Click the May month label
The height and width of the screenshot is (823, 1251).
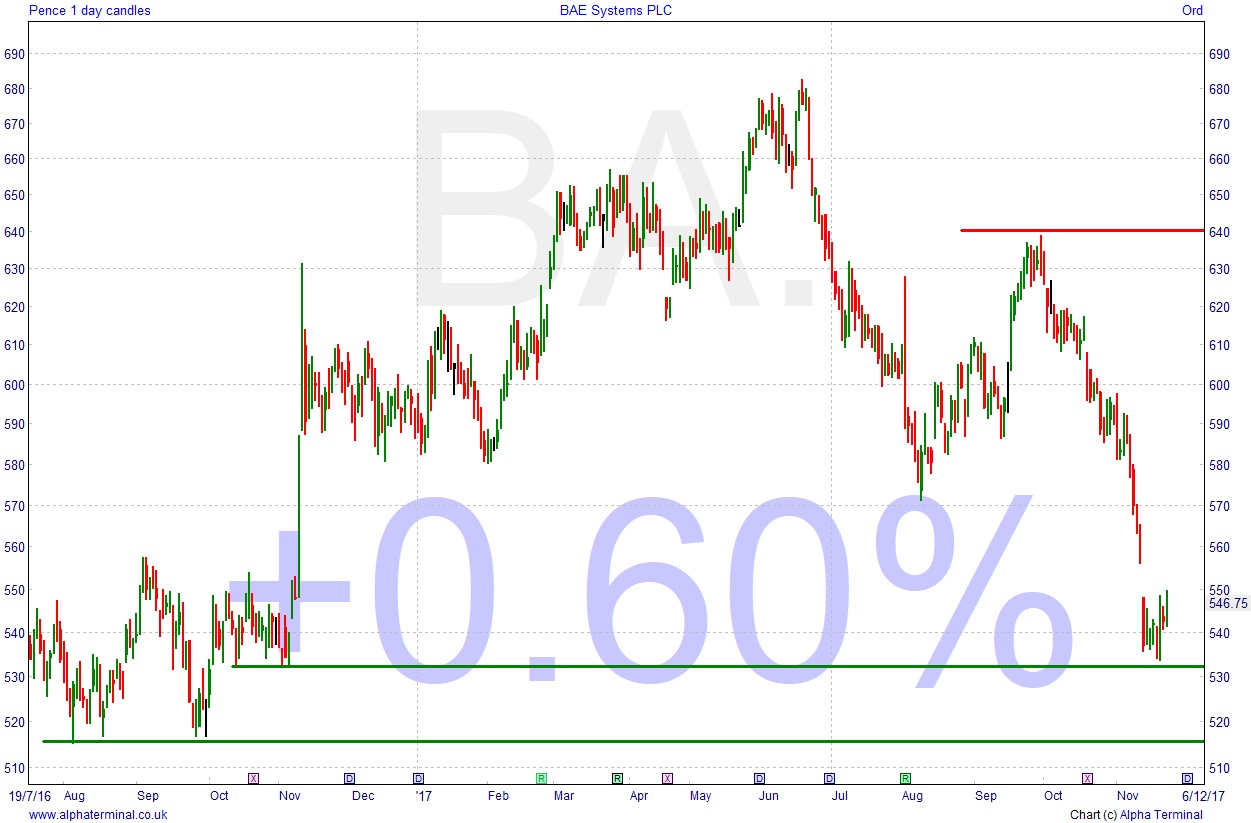700,797
